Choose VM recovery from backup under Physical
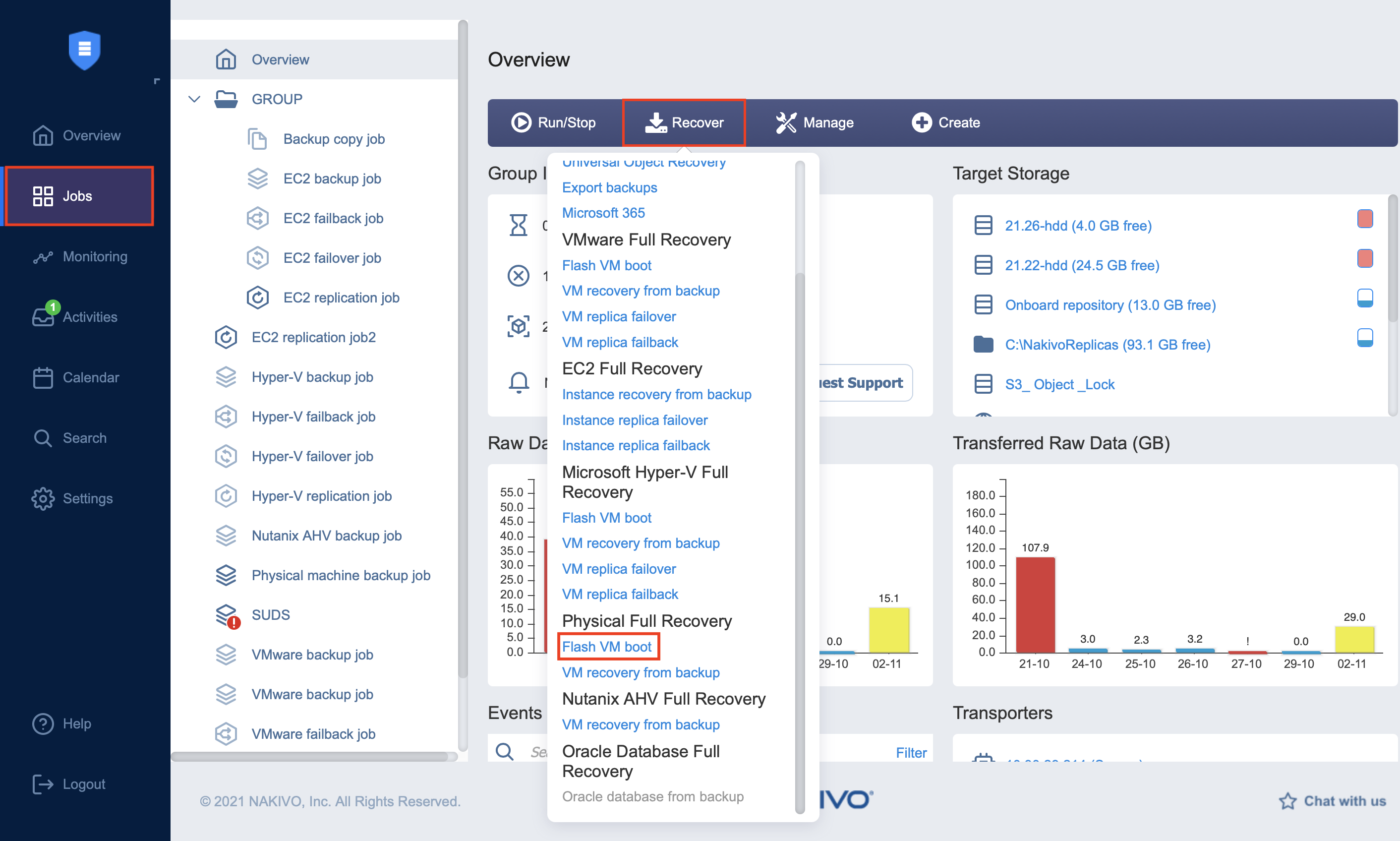Viewport: 1400px width, 841px height. coord(640,673)
